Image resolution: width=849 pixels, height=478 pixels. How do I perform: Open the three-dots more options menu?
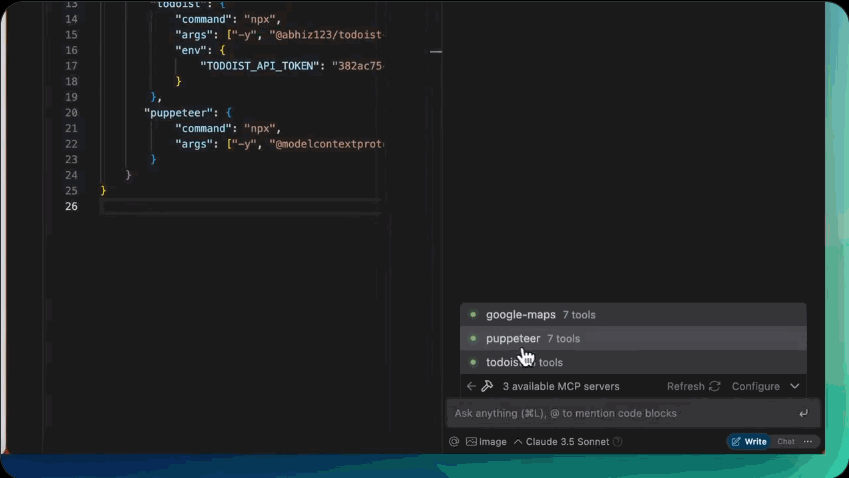tap(808, 441)
